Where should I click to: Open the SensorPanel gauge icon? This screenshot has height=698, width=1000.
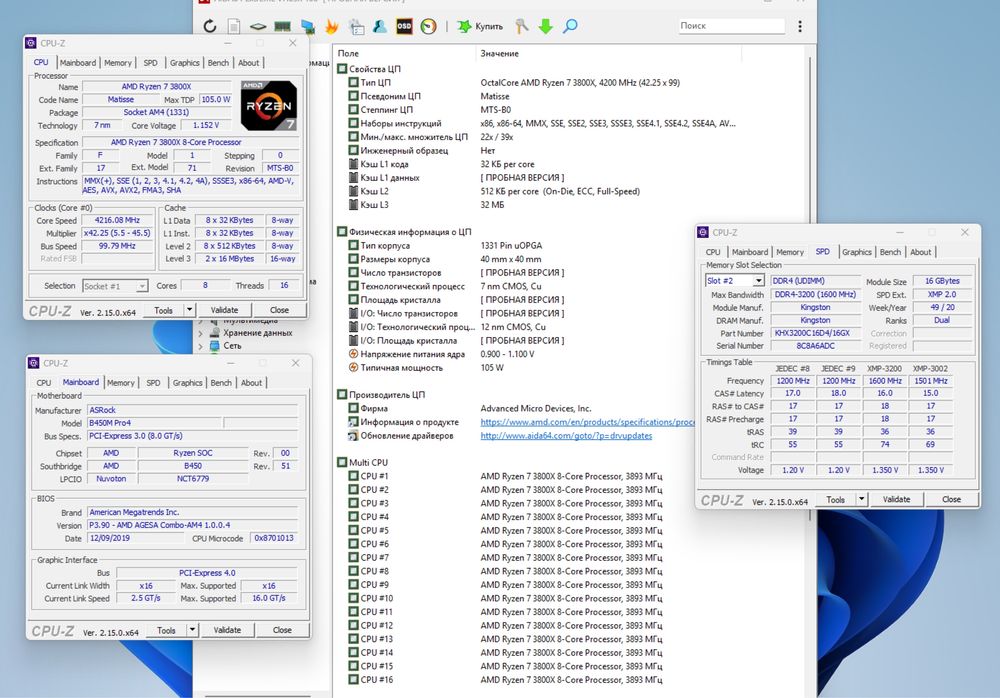[429, 26]
